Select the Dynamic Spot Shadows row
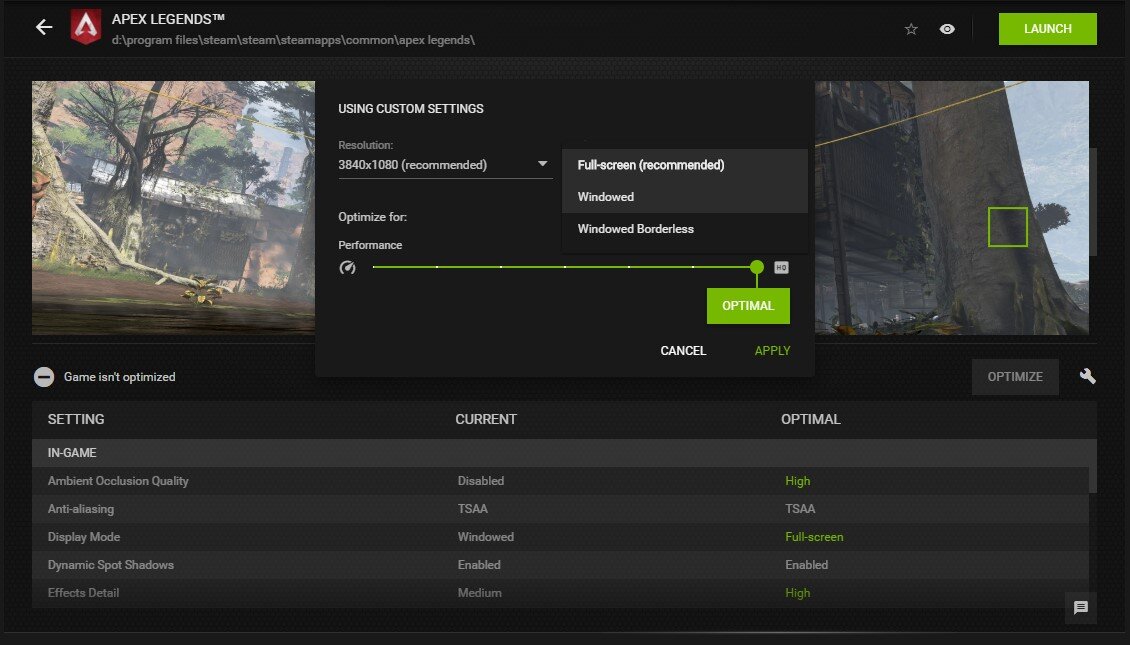This screenshot has width=1130, height=645. (x=561, y=565)
